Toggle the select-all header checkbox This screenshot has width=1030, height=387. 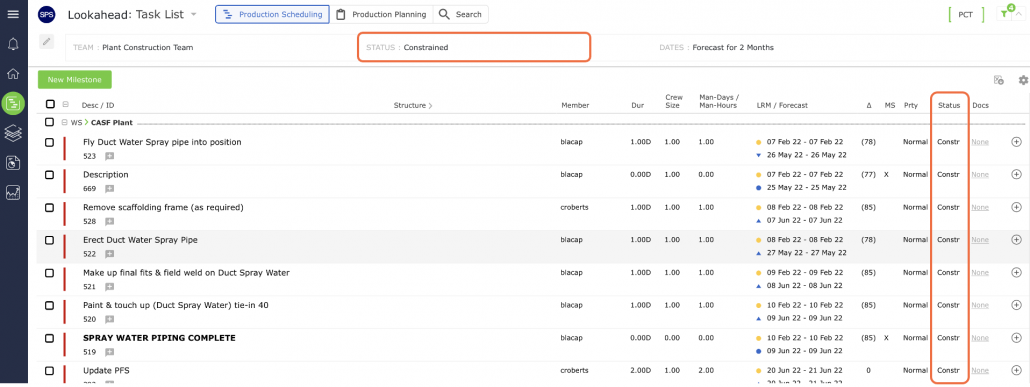point(50,104)
